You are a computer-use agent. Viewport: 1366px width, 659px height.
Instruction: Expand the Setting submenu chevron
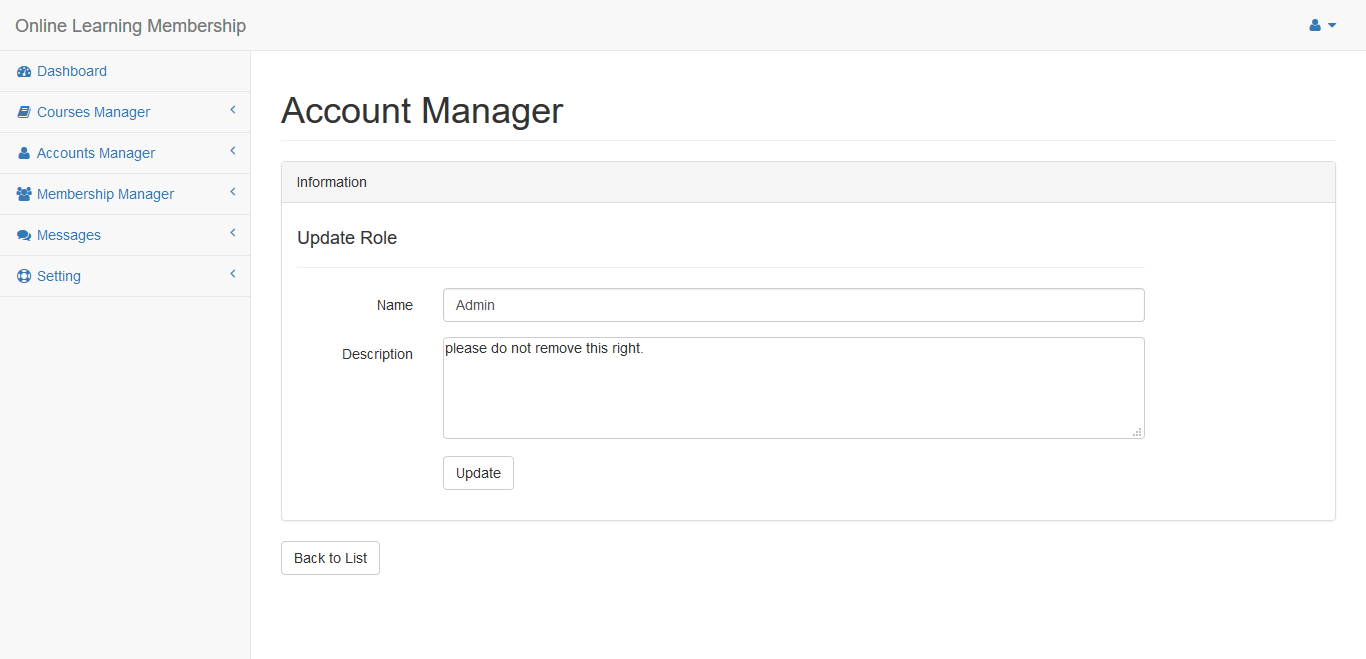point(232,274)
